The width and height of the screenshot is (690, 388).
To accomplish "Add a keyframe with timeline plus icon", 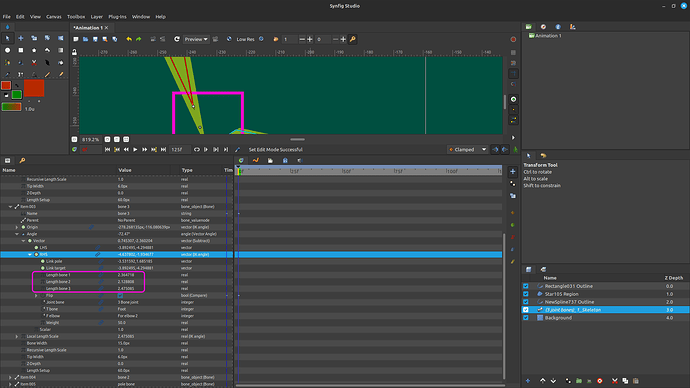I will click(513, 172).
